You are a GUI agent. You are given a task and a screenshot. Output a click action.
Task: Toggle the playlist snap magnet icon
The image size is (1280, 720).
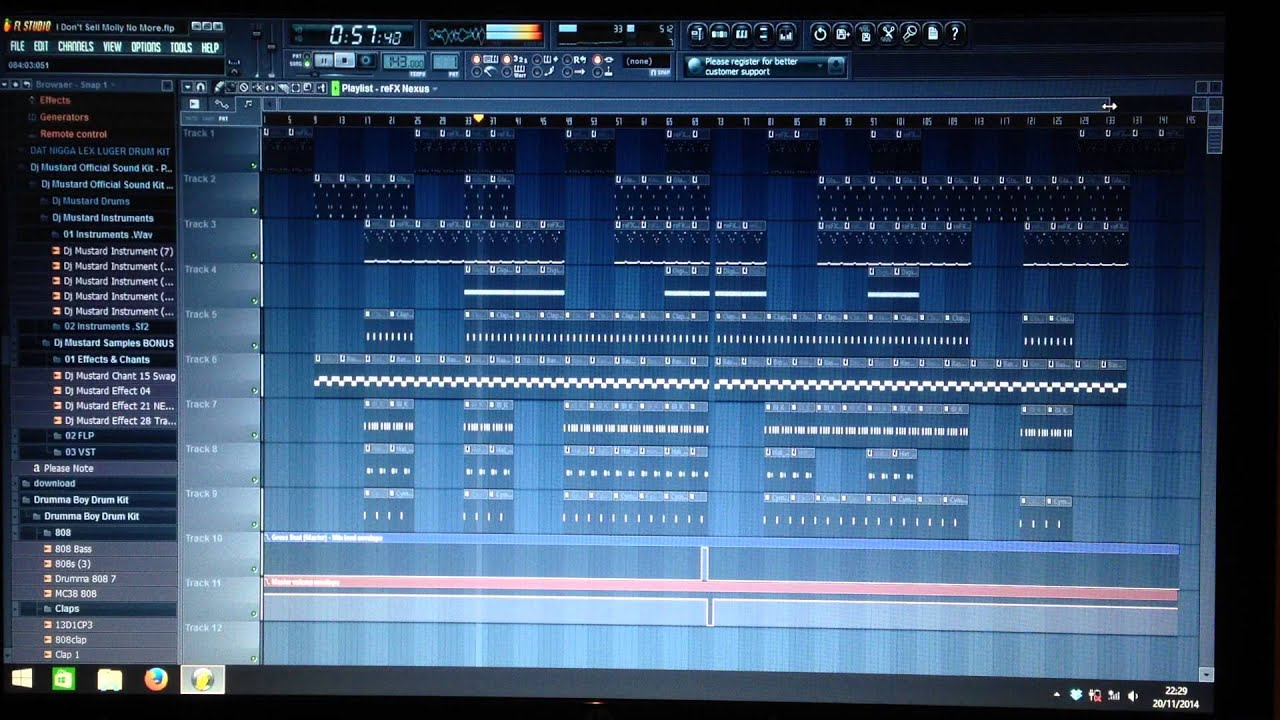tap(200, 87)
